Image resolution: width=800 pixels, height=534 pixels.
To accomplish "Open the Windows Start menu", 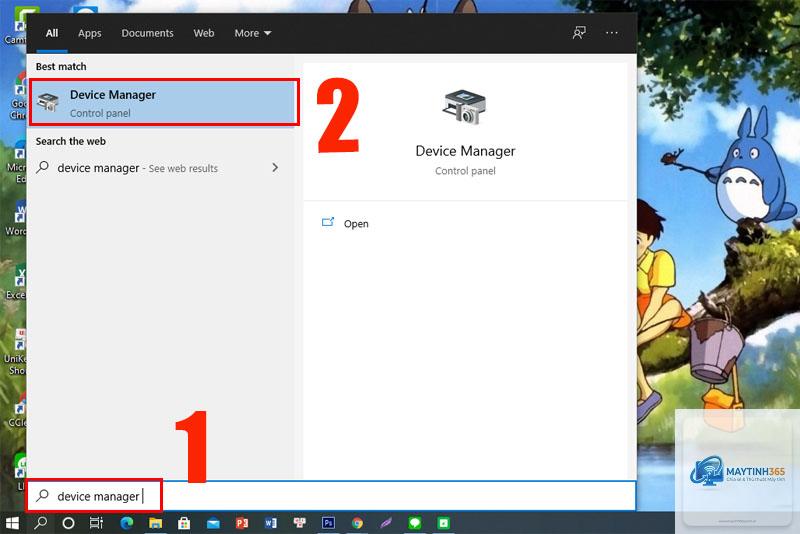I will [x=12, y=523].
